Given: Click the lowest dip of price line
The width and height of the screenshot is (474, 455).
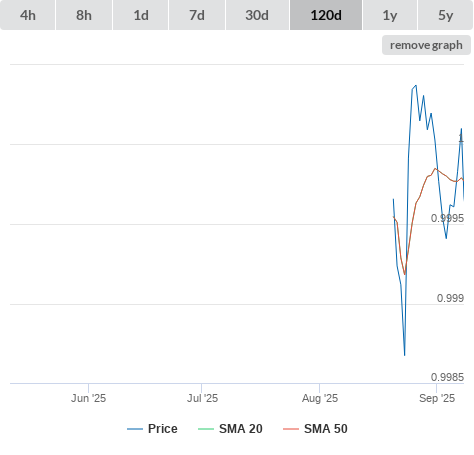Looking at the screenshot, I should click(x=405, y=355).
